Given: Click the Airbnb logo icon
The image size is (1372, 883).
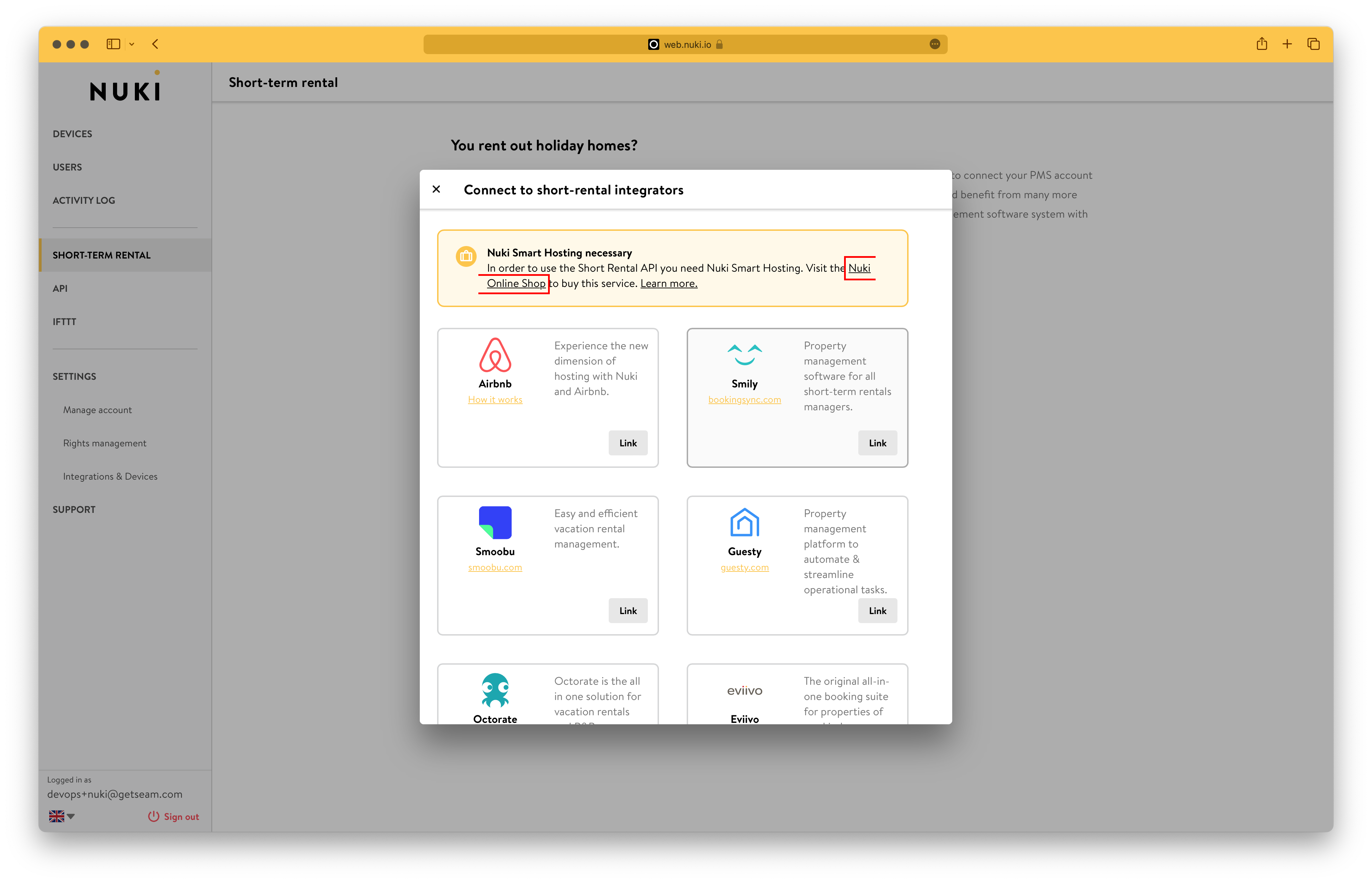Looking at the screenshot, I should pos(495,355).
